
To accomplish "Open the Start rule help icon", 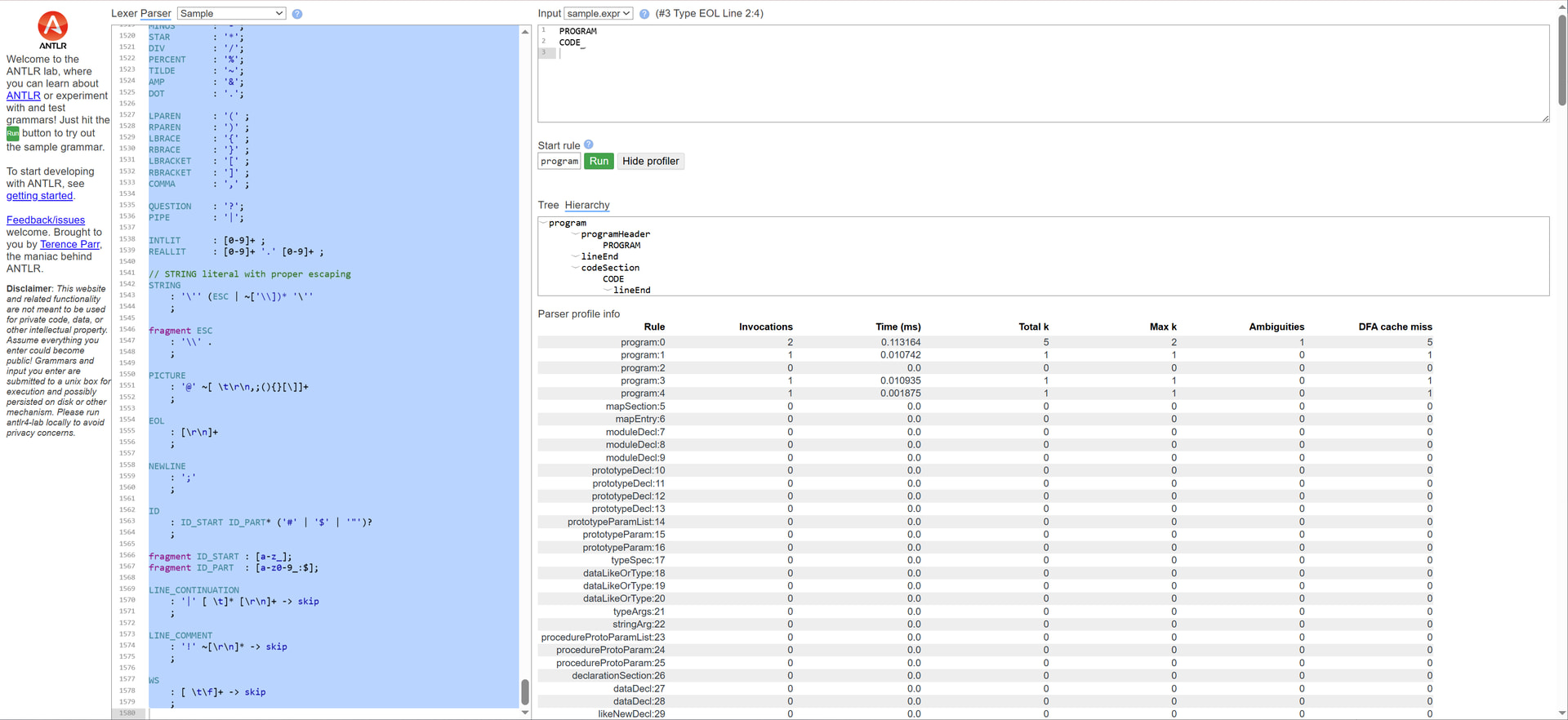I will (x=589, y=144).
